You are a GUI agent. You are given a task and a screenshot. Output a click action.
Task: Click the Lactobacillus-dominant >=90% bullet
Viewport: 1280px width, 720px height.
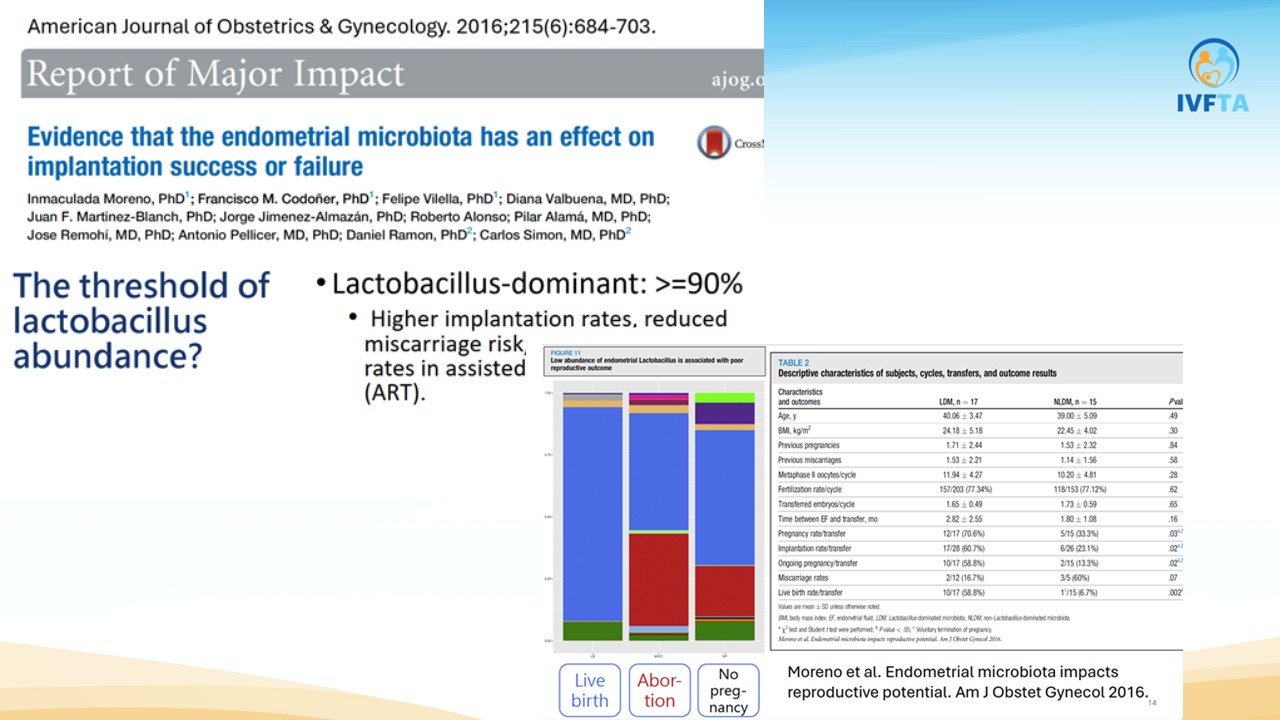click(536, 284)
